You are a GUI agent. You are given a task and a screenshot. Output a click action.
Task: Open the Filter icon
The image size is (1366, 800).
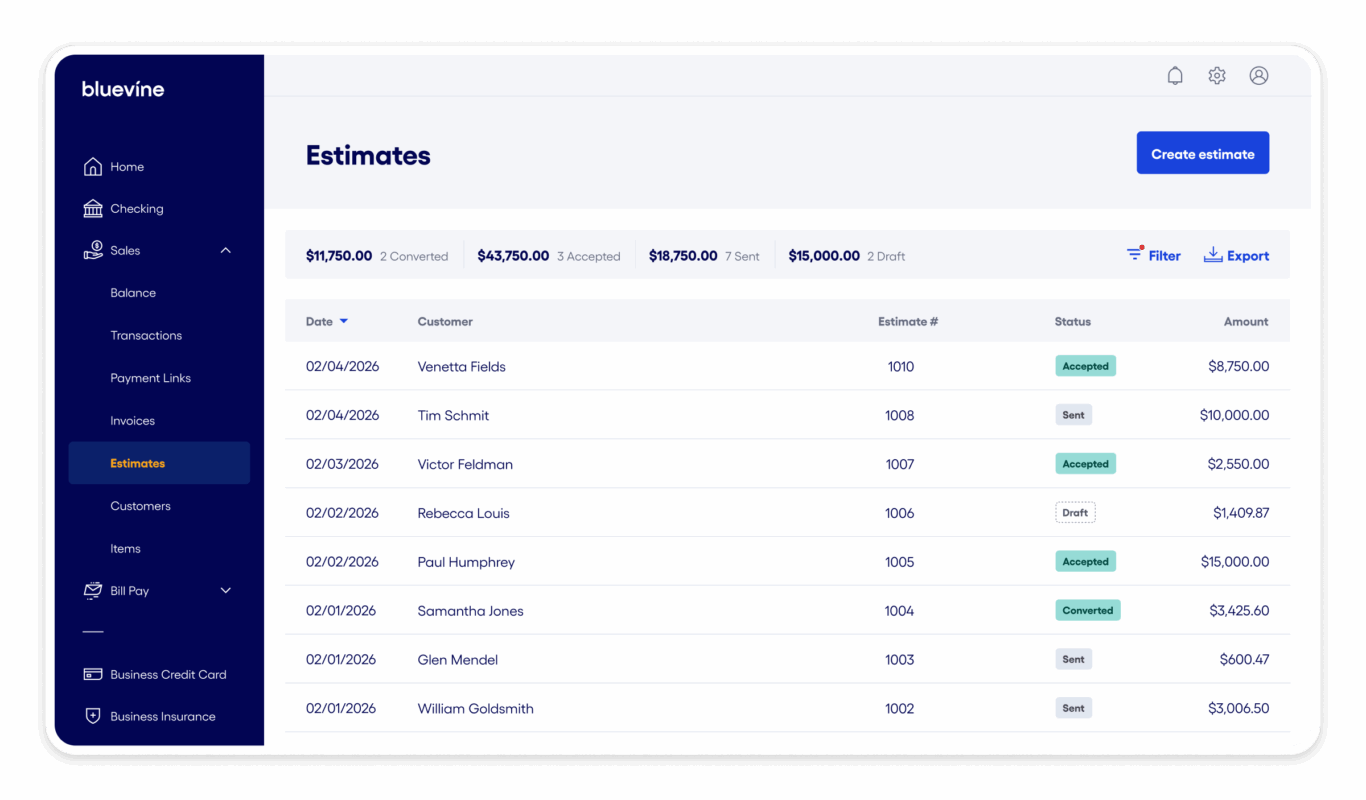coord(1134,255)
